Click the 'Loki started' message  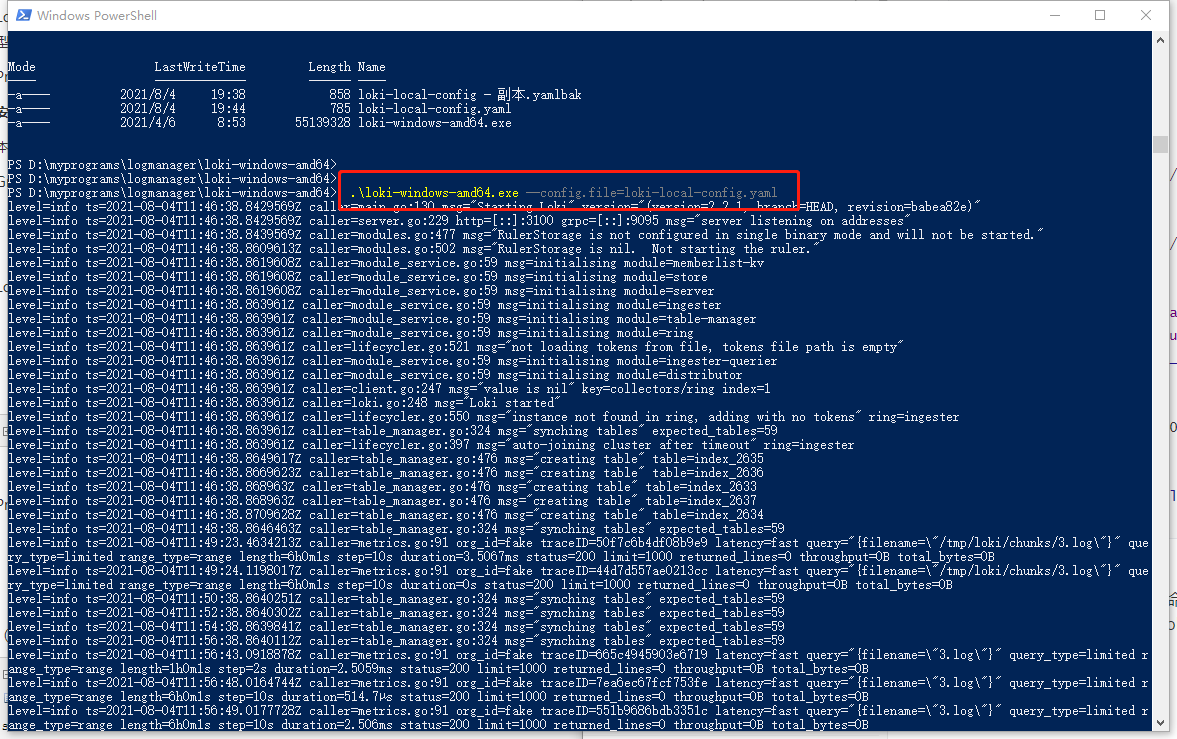coord(512,403)
